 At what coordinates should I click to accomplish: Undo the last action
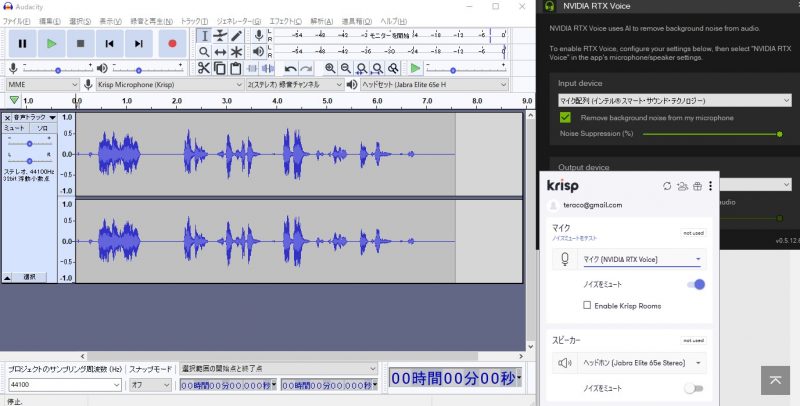click(x=290, y=68)
